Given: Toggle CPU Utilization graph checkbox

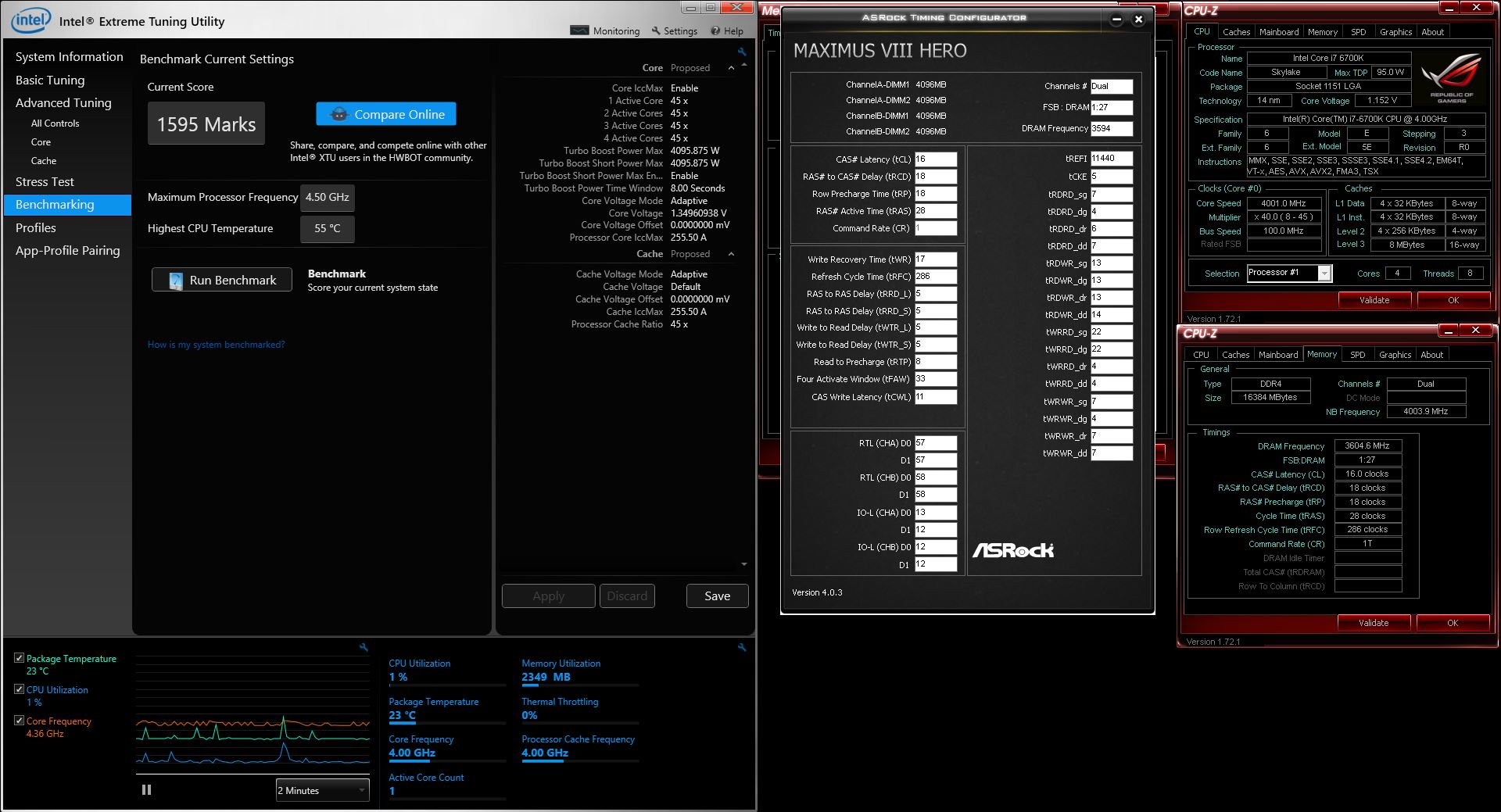Looking at the screenshot, I should pyautogui.click(x=19, y=689).
